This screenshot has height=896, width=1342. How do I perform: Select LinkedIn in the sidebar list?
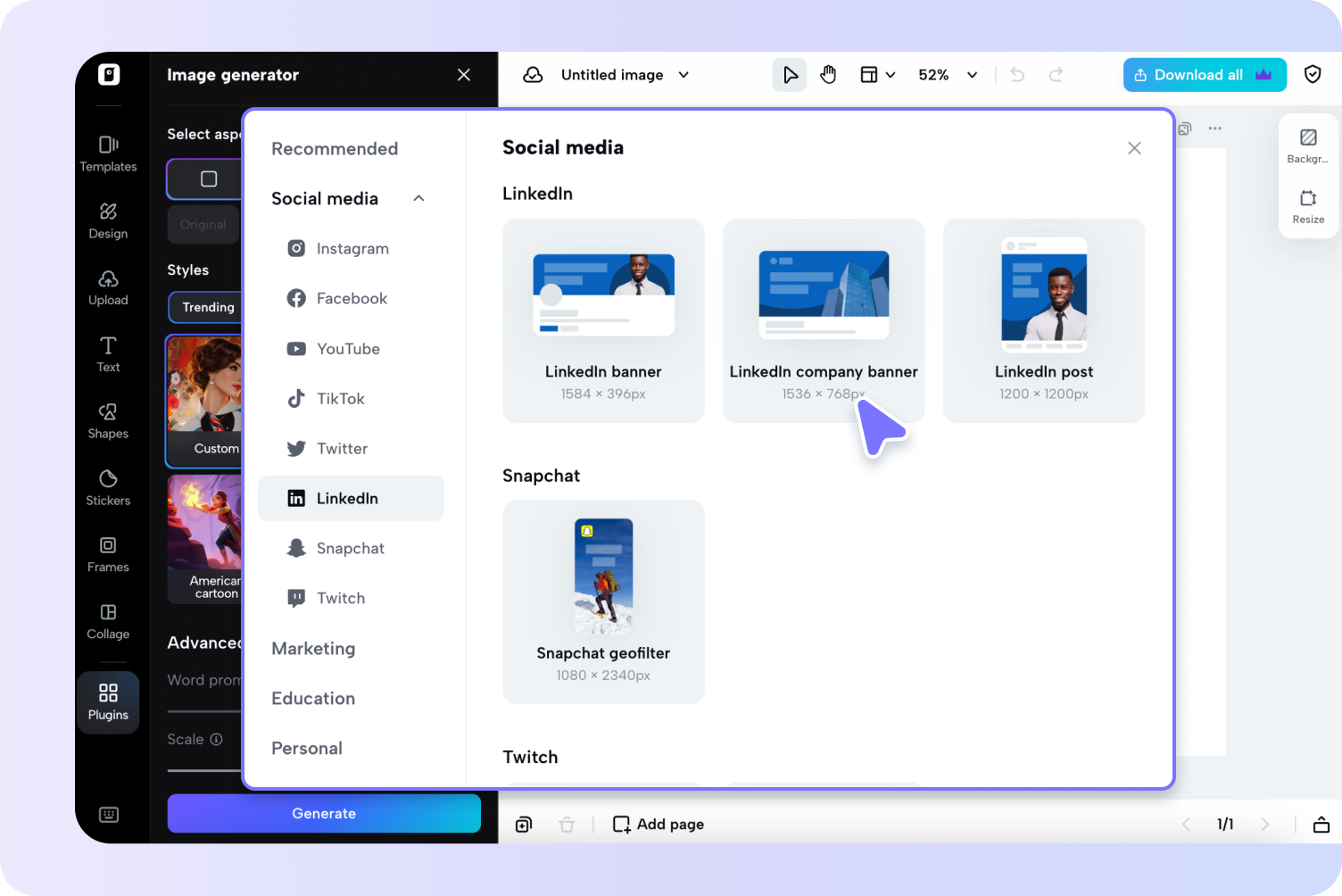point(351,498)
